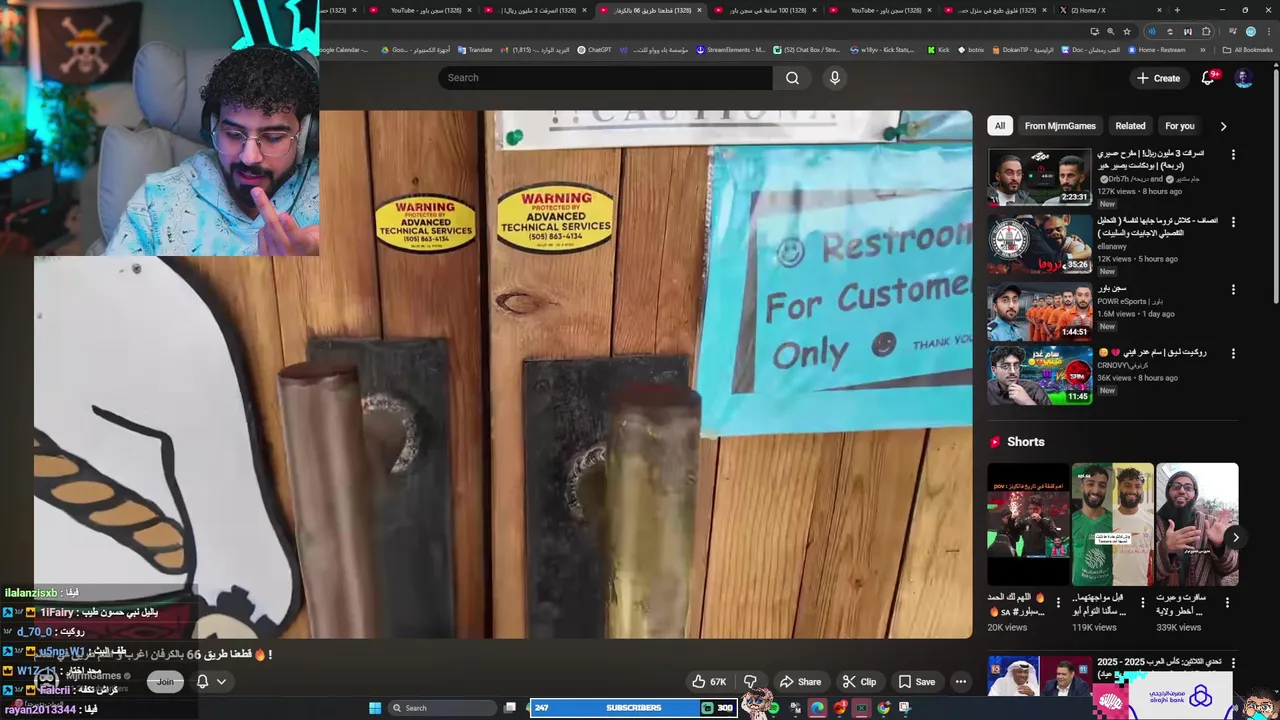1280x720 pixels.
Task: Open the Translate bookmark
Action: coord(475,49)
